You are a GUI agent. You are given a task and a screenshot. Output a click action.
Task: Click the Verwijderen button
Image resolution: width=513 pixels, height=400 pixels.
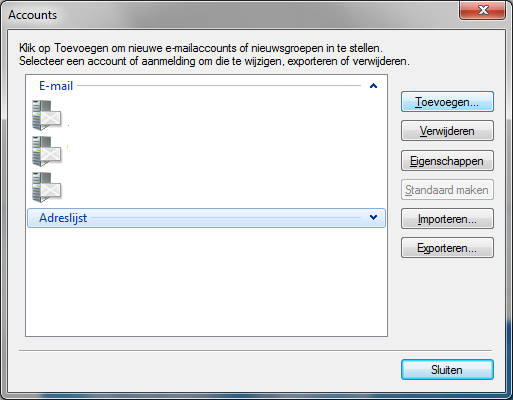tap(447, 131)
